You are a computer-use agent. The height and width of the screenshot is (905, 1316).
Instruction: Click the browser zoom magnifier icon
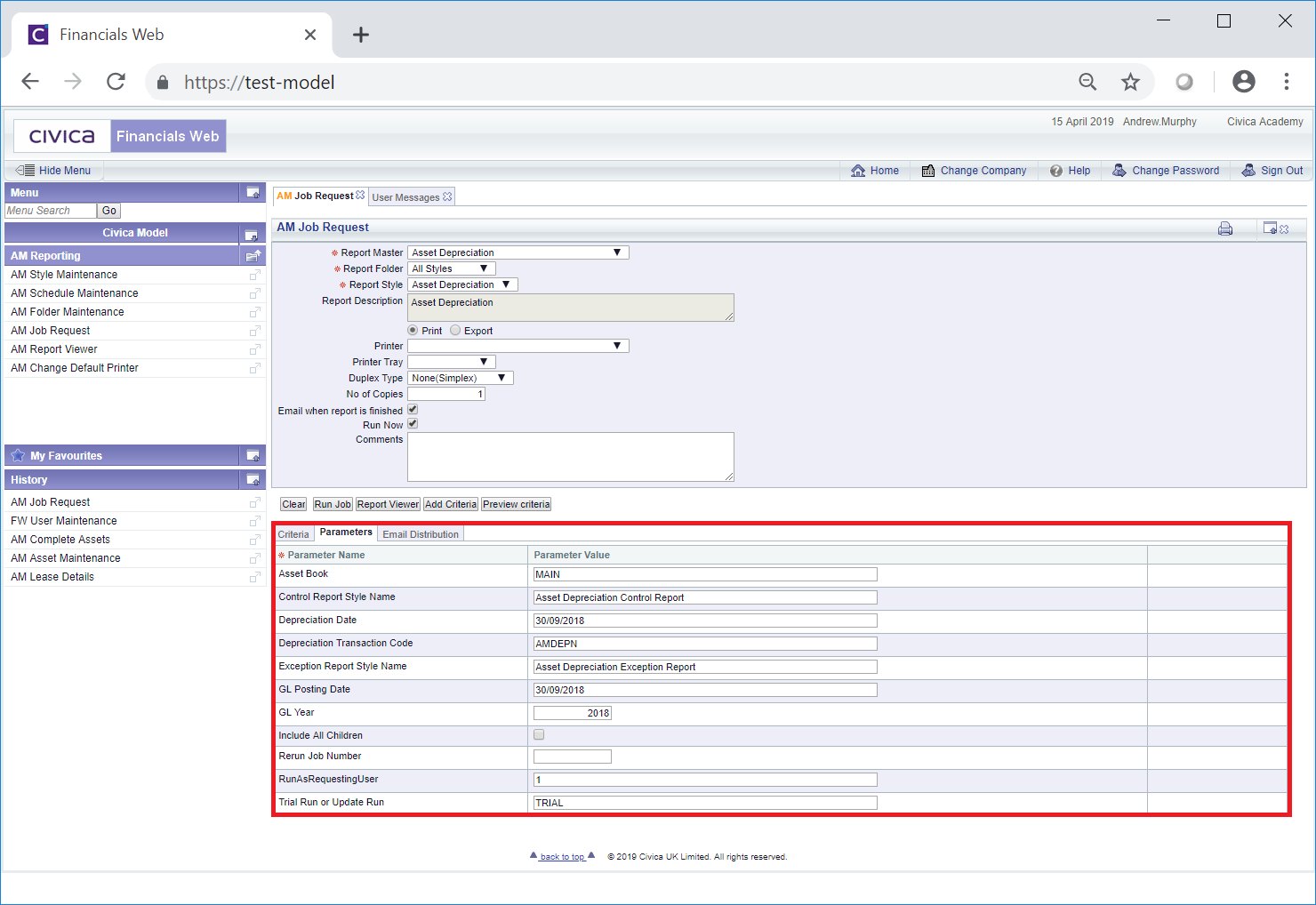(1087, 82)
